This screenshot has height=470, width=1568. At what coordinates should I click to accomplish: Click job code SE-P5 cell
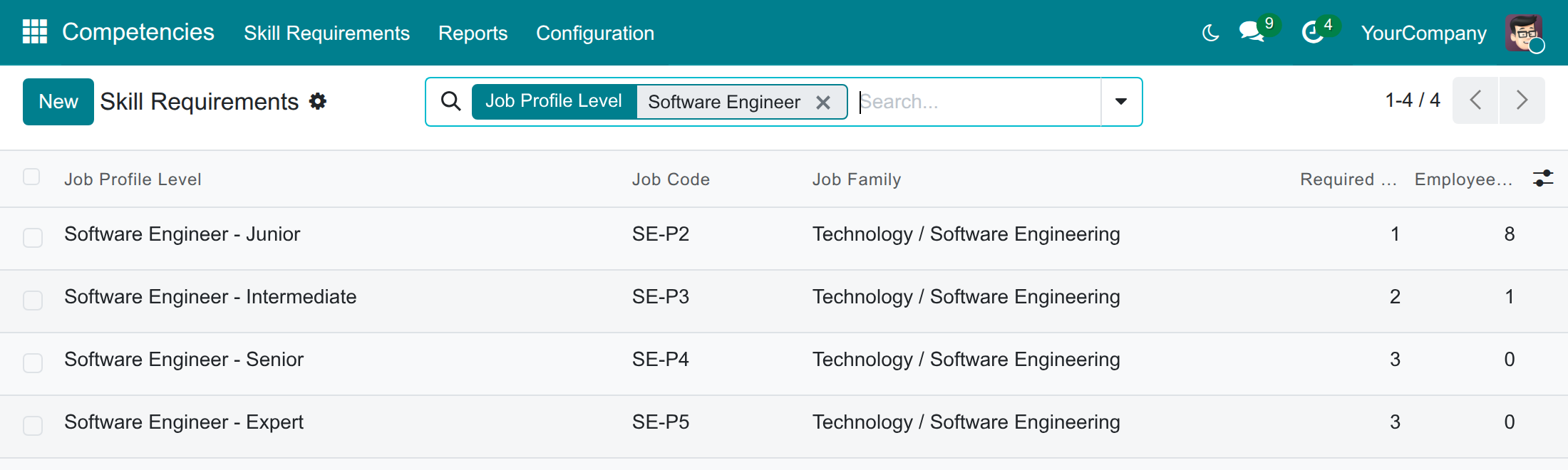pyautogui.click(x=661, y=422)
